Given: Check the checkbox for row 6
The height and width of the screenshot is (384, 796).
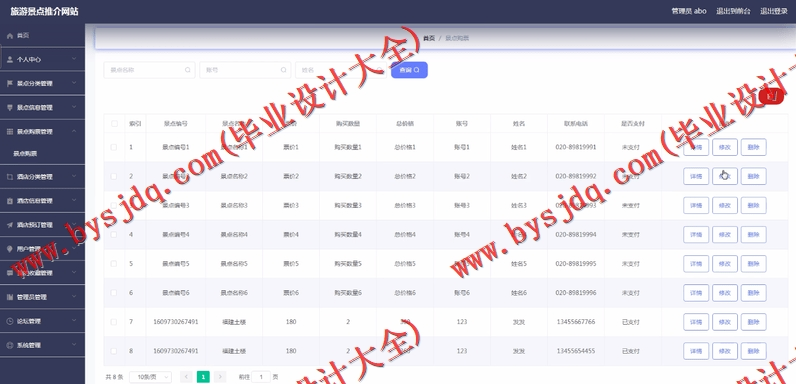Looking at the screenshot, I should [114, 293].
